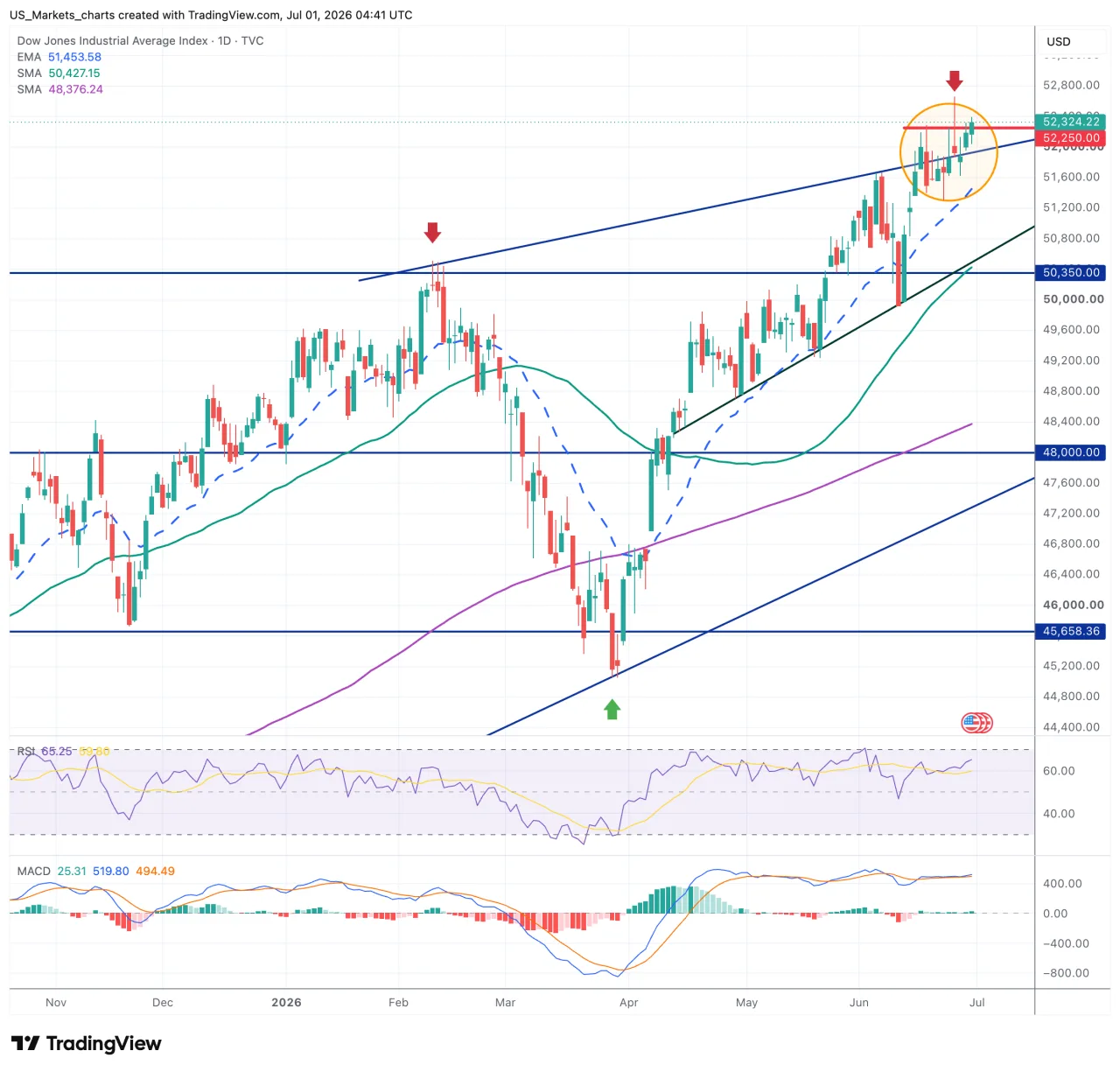Click the MACD 519.80 value
The height and width of the screenshot is (1072, 1120).
(110, 871)
